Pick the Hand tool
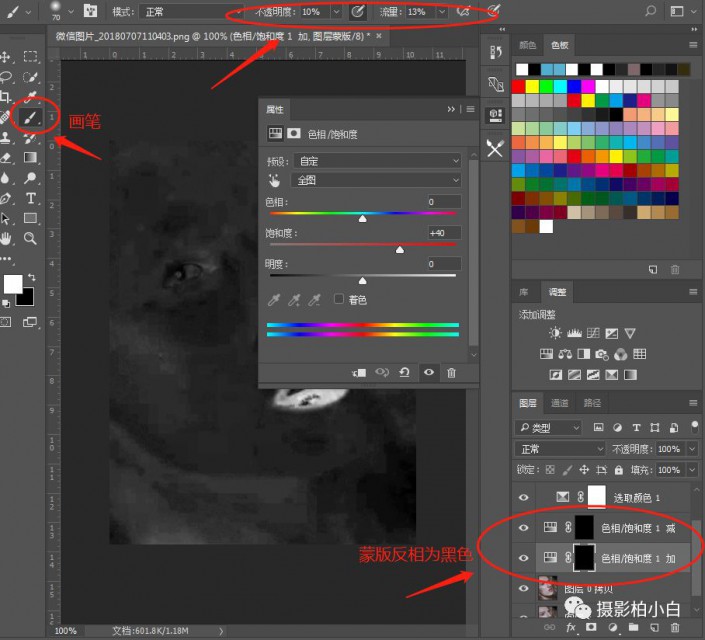Screen dimensions: 705x640 (x=7, y=238)
